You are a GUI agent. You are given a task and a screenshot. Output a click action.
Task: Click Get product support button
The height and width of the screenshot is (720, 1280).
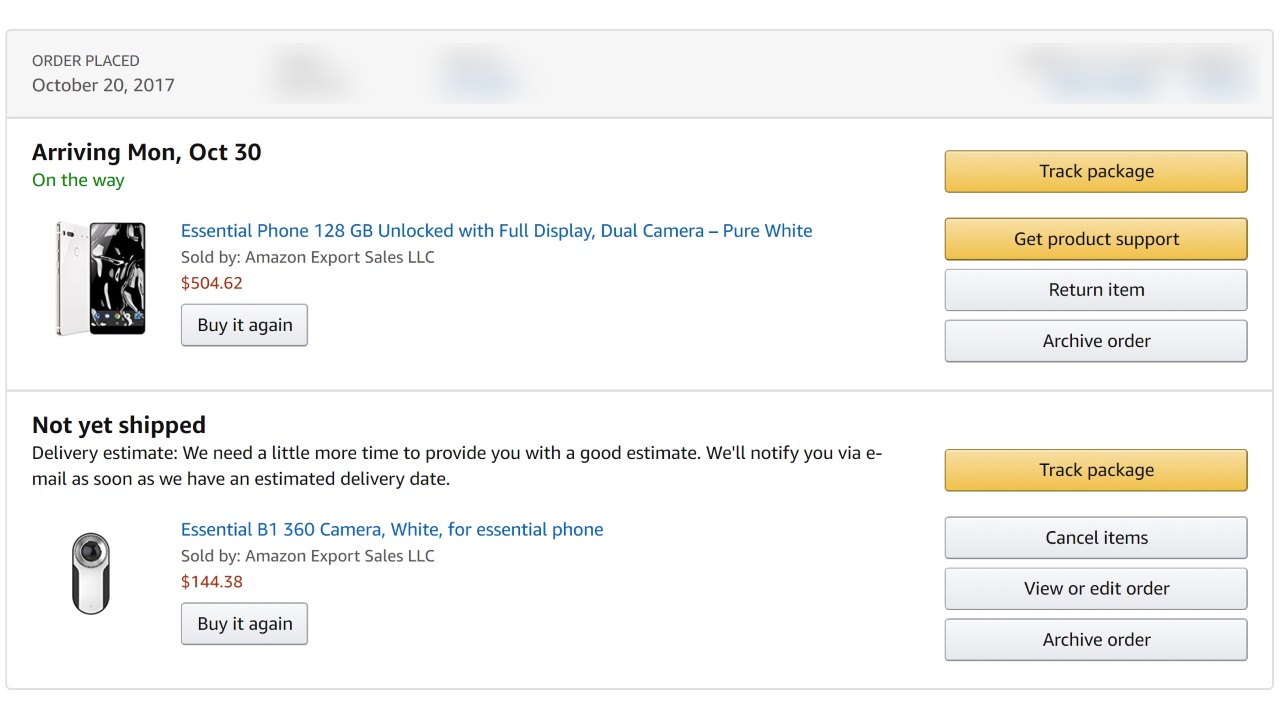[x=1096, y=239]
